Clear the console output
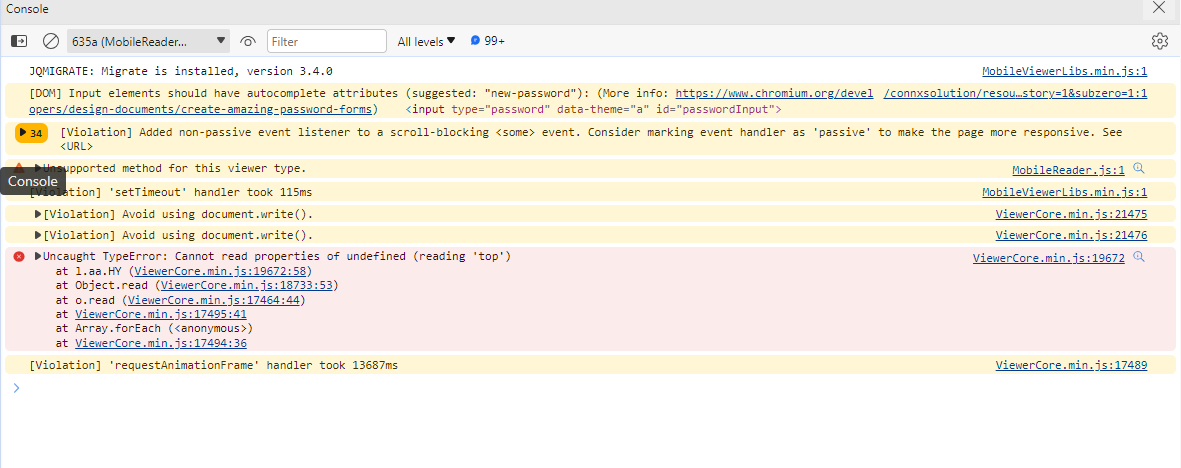The height and width of the screenshot is (468, 1181). point(50,41)
